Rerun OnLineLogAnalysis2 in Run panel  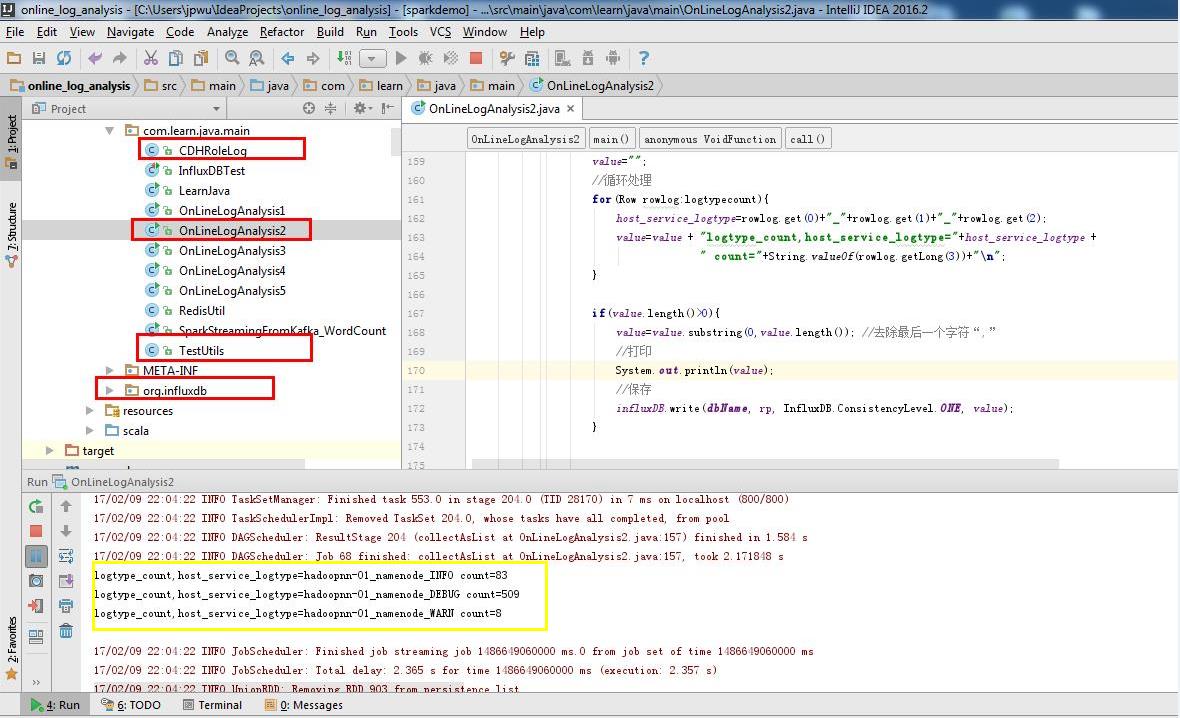pos(35,507)
